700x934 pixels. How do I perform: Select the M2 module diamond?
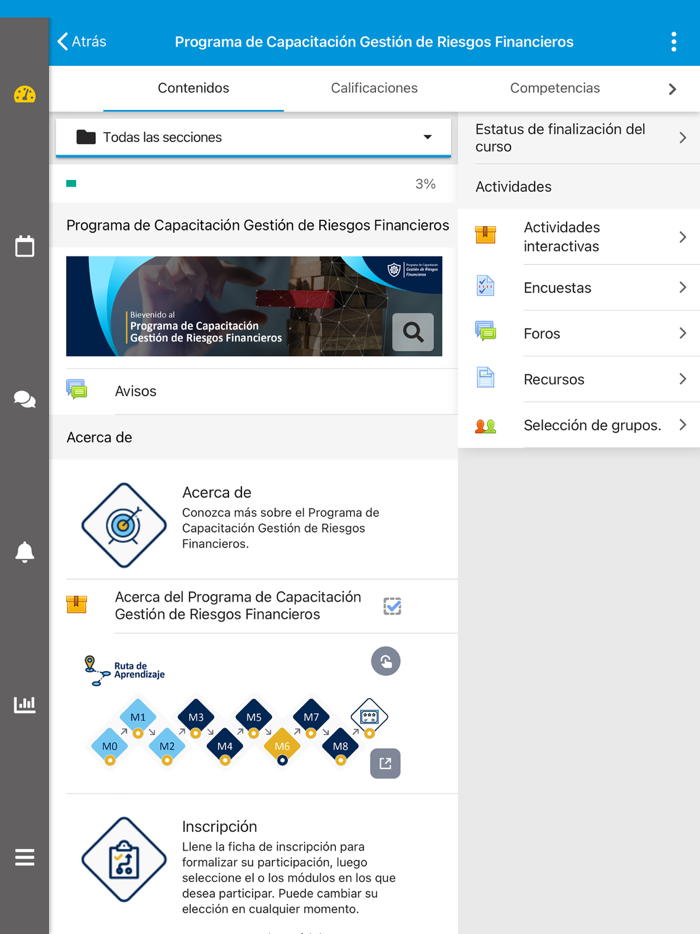(x=167, y=746)
